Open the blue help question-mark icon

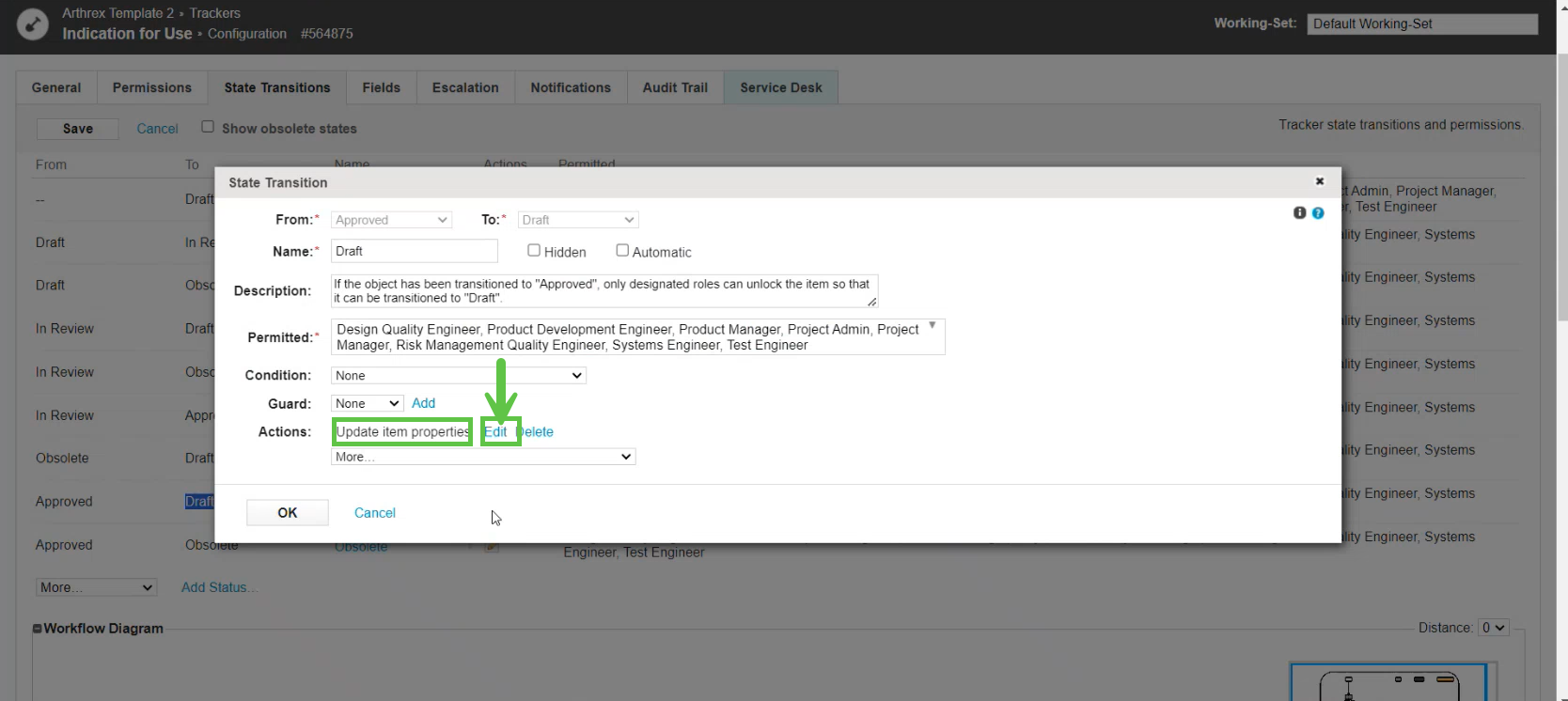pyautogui.click(x=1318, y=213)
